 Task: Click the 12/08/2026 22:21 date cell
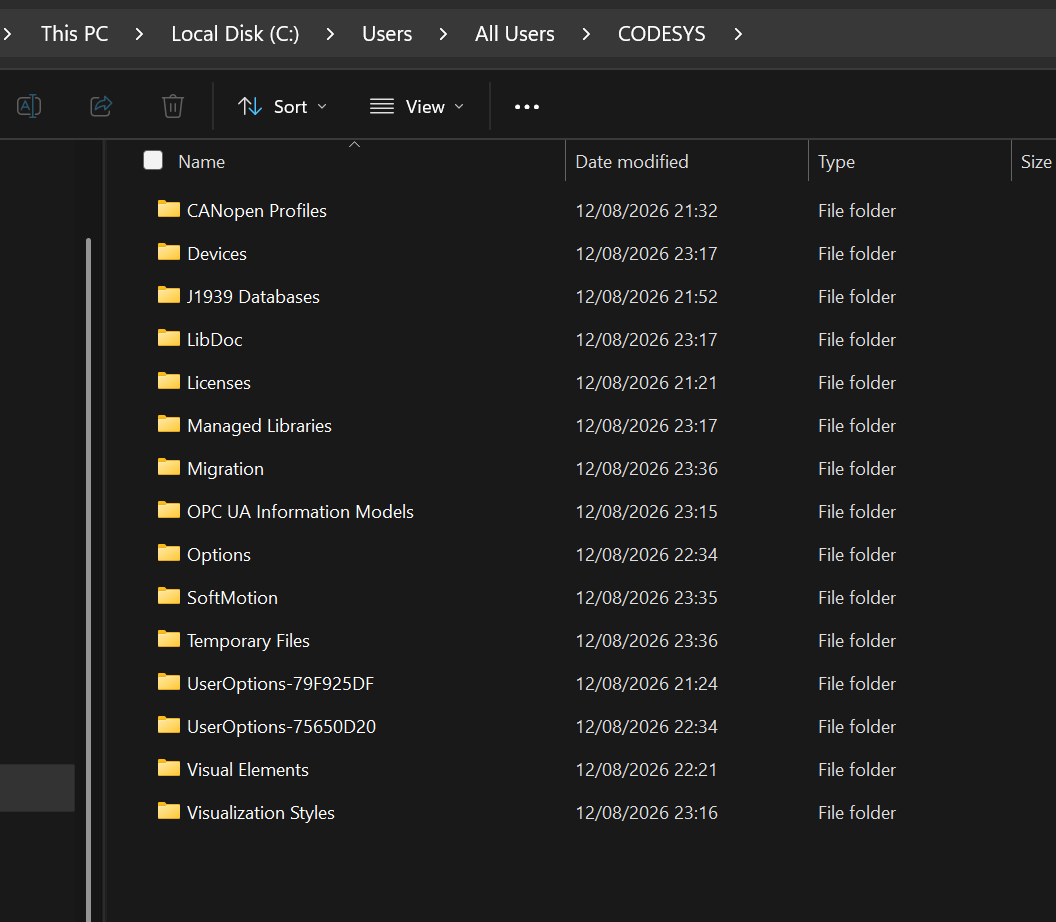647,770
